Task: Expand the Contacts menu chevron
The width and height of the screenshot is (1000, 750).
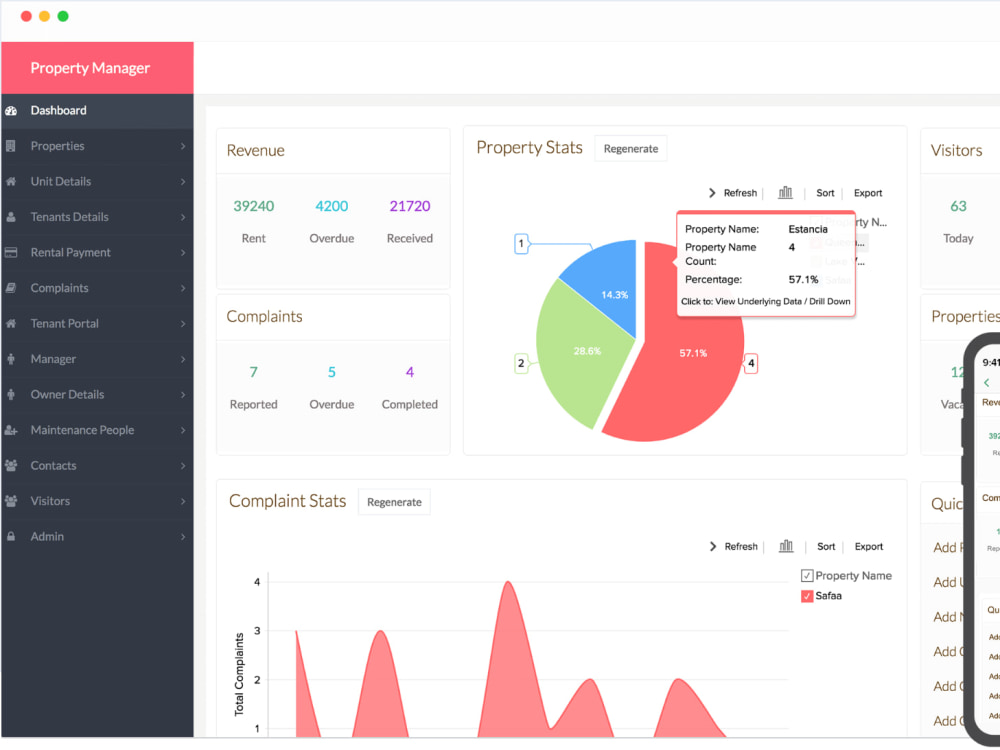Action: click(x=182, y=466)
